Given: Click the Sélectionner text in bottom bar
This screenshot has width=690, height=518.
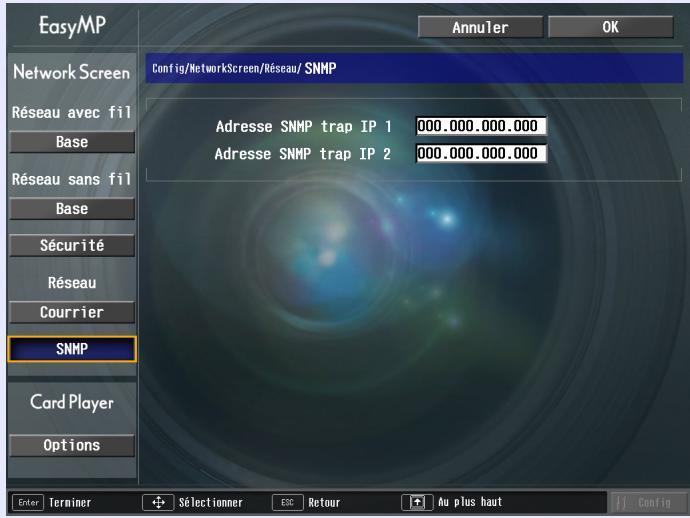Looking at the screenshot, I should (x=211, y=502).
